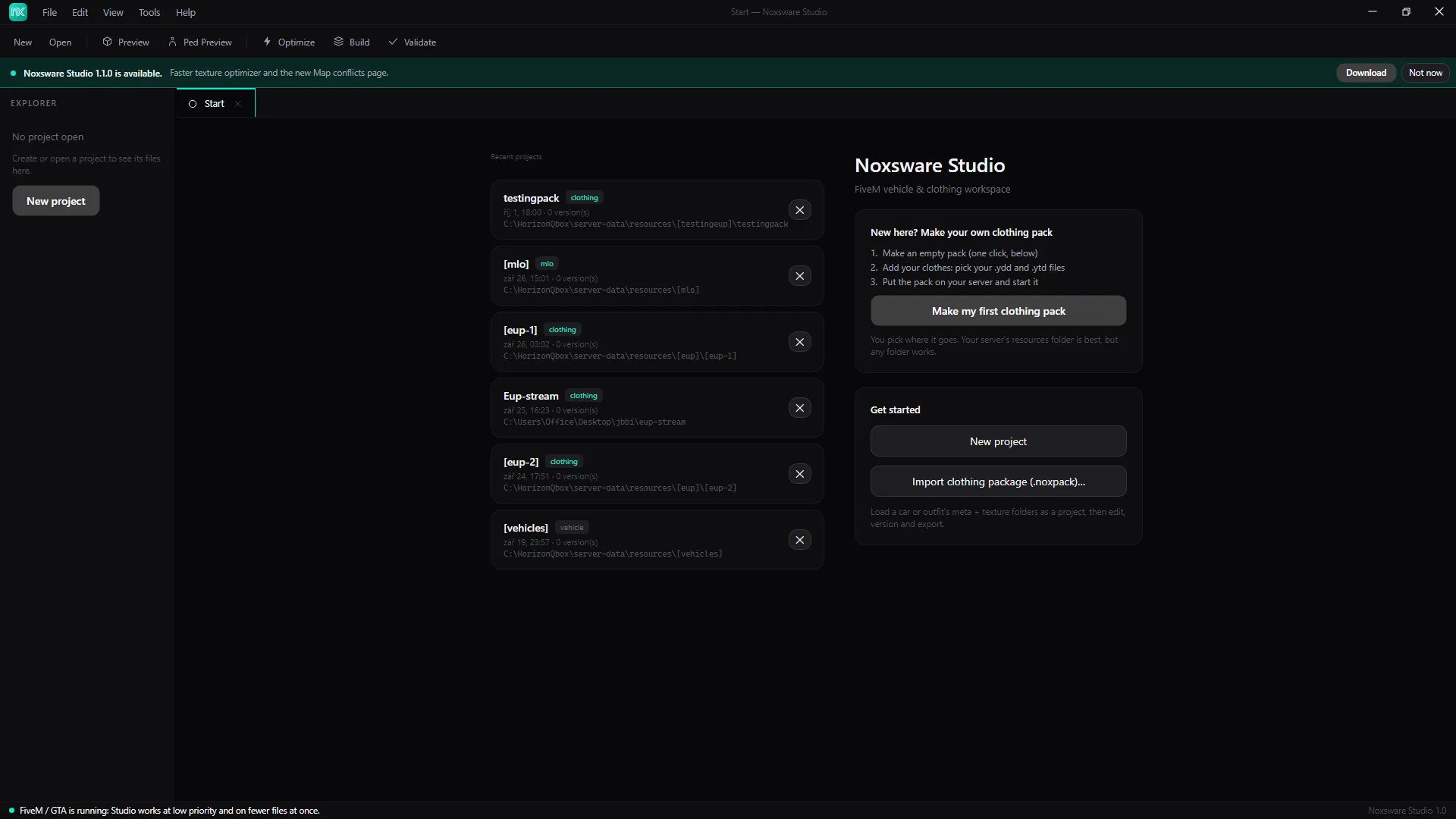Remove [mlo] from recent projects
Viewport: 1456px width, 819px height.
[x=799, y=276]
